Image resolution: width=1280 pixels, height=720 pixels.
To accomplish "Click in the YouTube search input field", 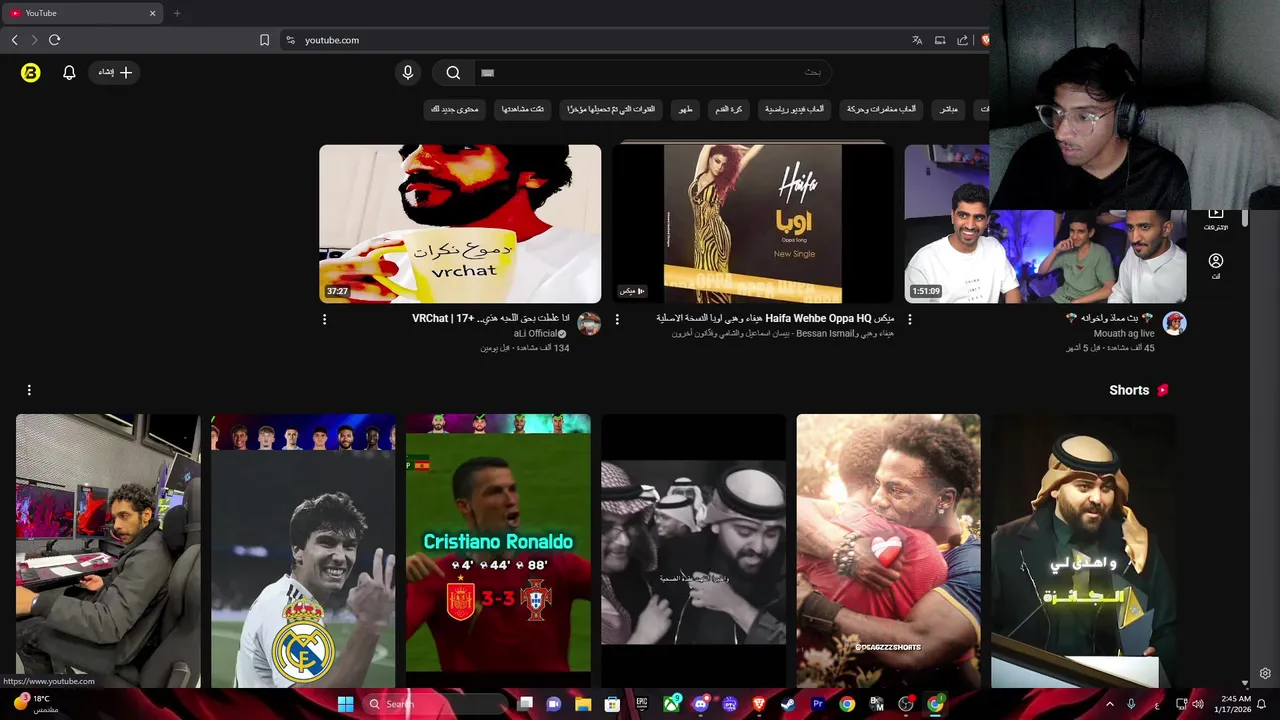I will coord(652,72).
